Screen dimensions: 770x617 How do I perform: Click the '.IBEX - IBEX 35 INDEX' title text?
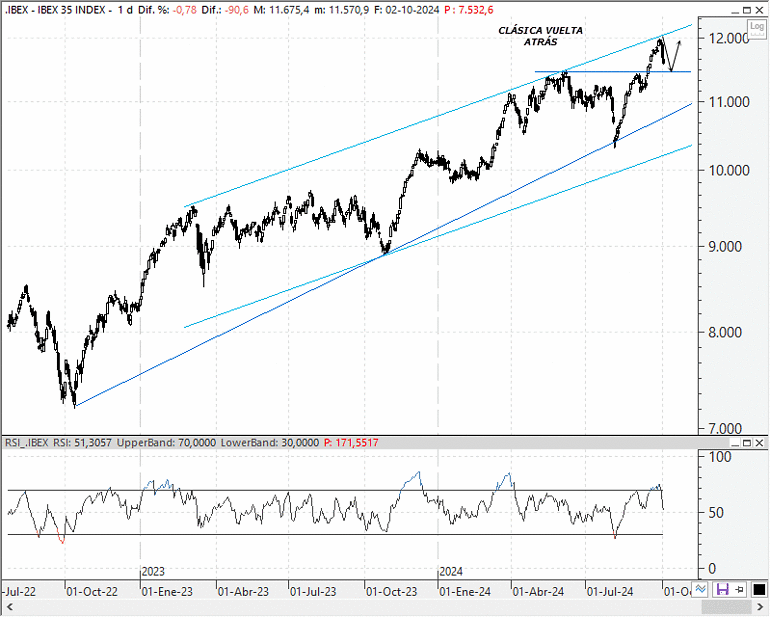[x=55, y=10]
